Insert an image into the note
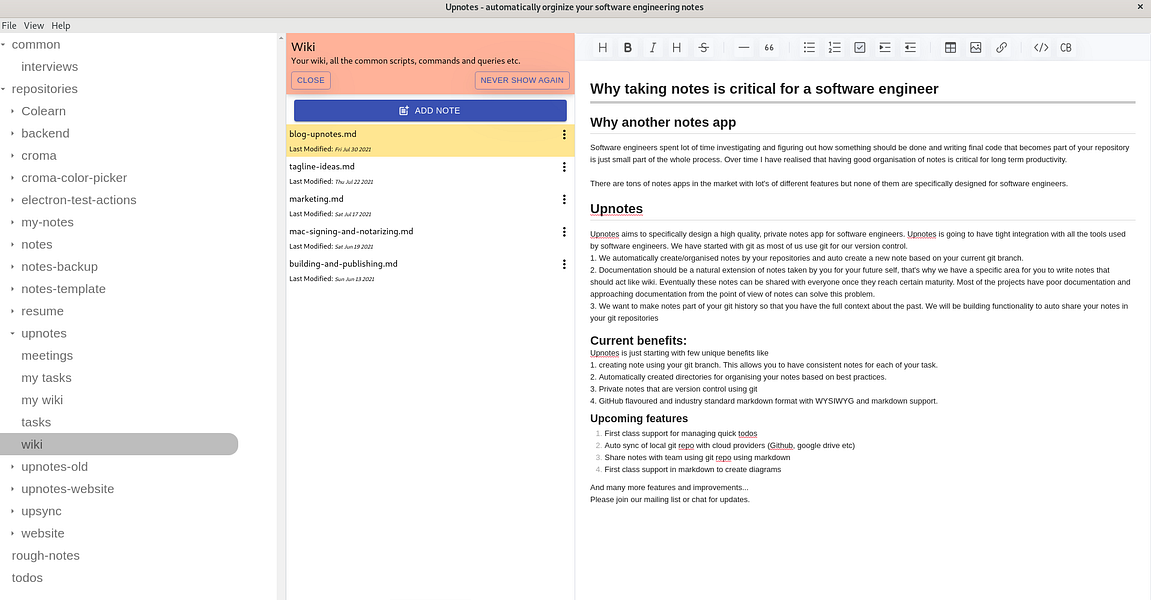Viewport: 1151px width, 600px height. click(x=976, y=48)
